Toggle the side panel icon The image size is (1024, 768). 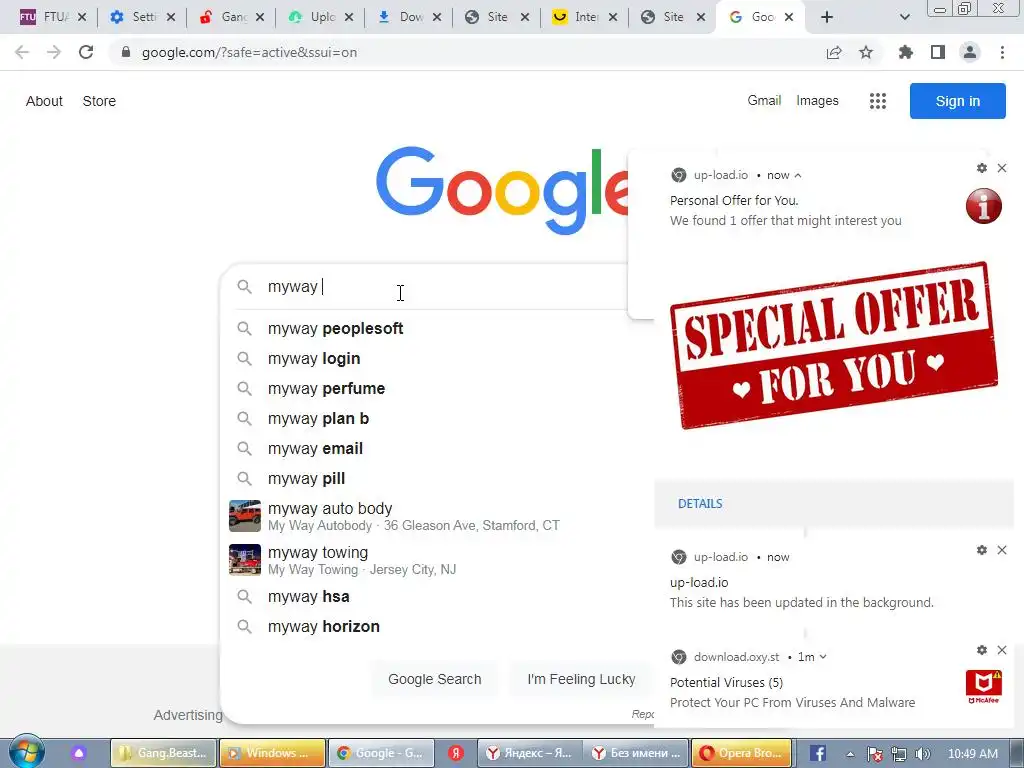(x=938, y=52)
